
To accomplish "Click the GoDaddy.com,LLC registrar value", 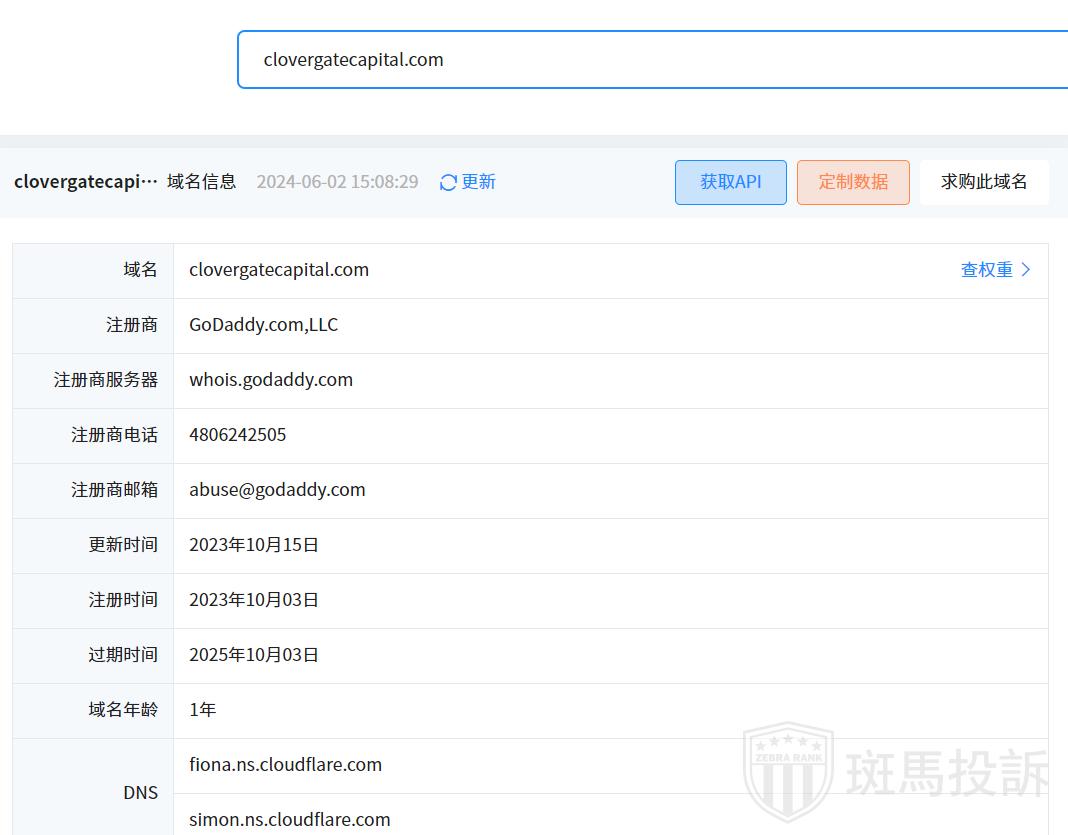I will click(x=264, y=325).
